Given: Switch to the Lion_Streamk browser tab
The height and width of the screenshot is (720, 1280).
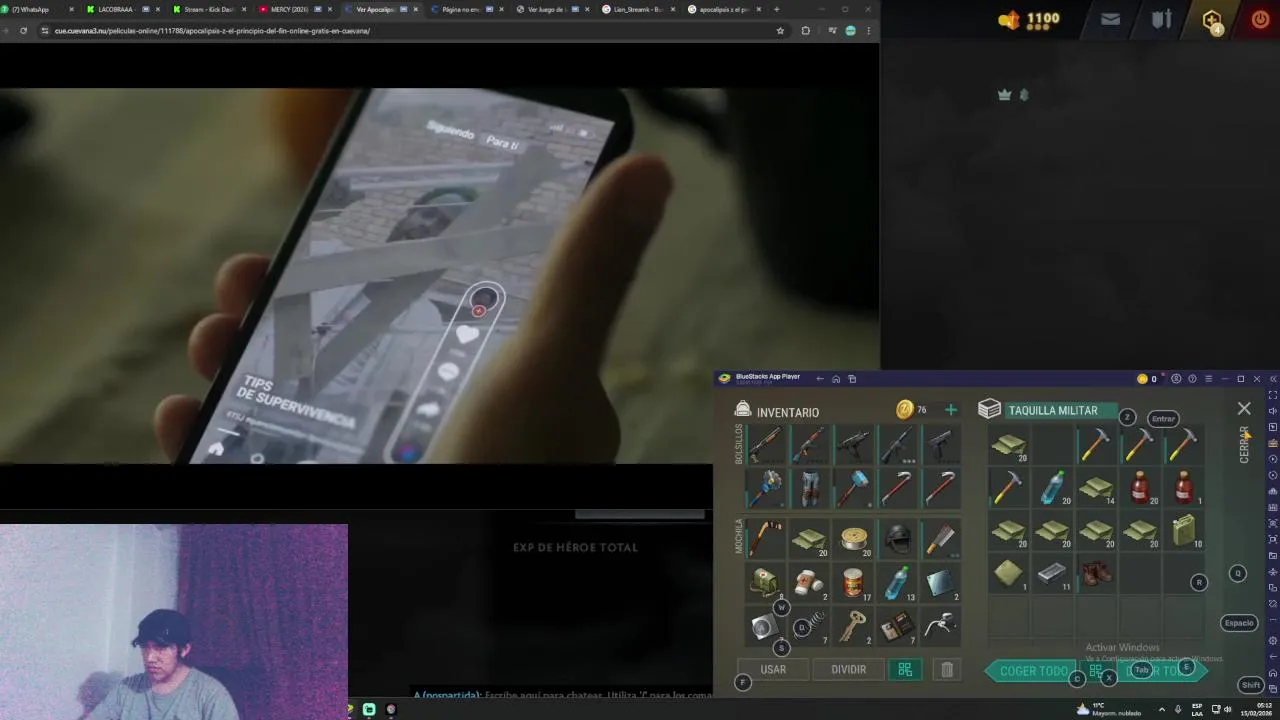Looking at the screenshot, I should coord(638,9).
